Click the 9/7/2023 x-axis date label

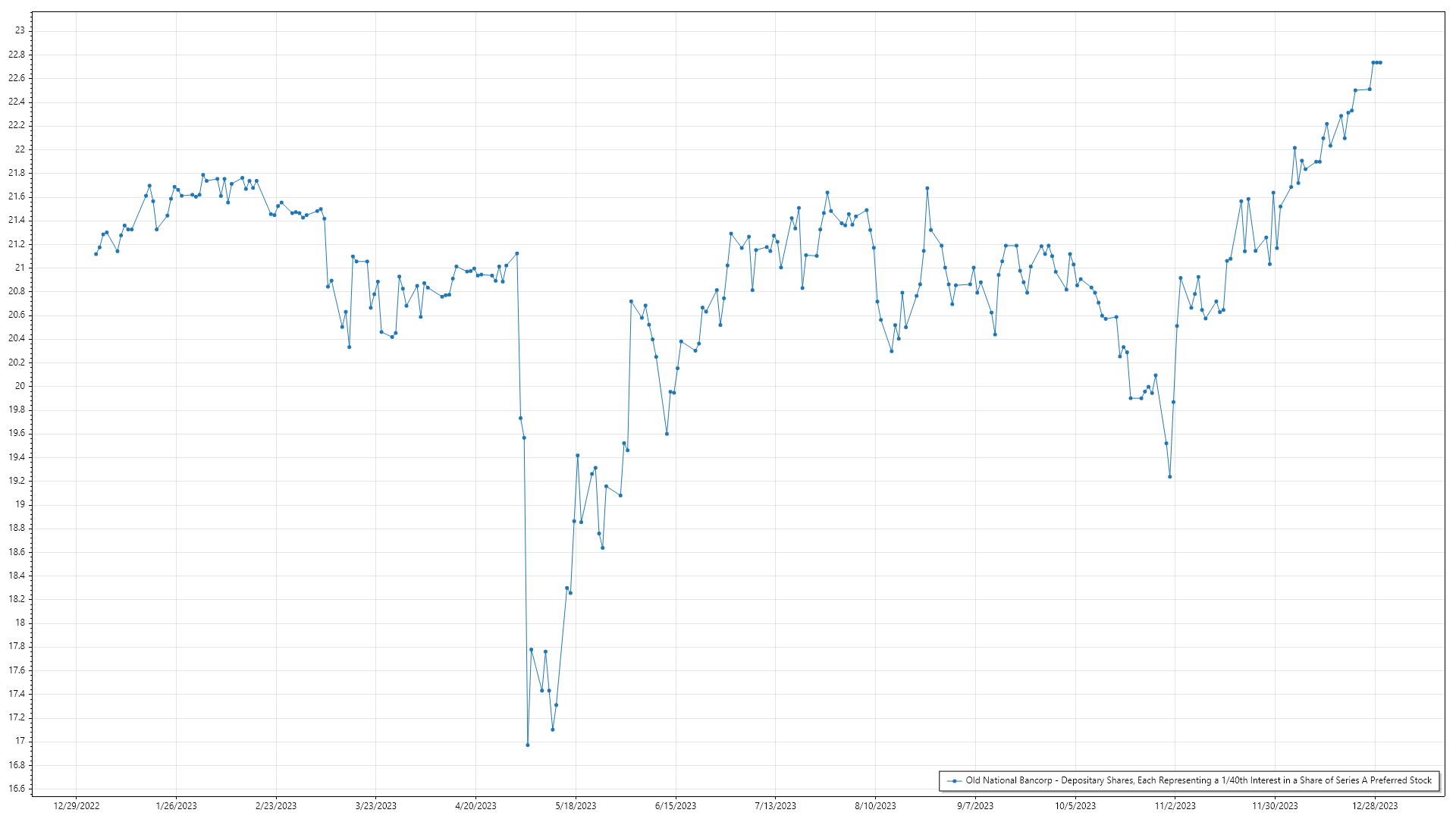pos(975,806)
